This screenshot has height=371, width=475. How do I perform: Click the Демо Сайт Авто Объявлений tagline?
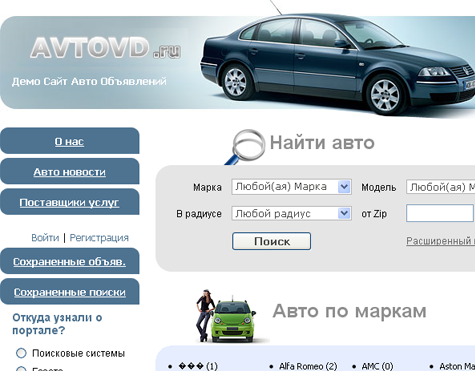89,81
